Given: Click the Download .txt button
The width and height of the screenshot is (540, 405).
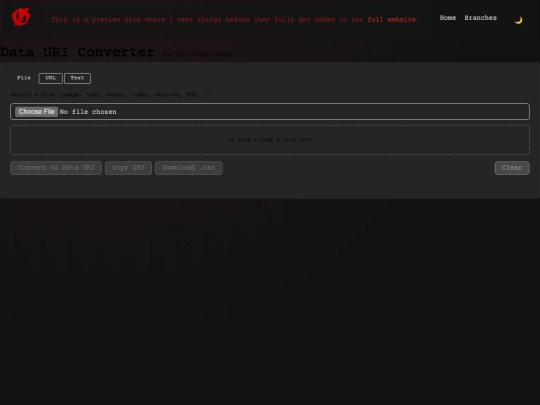Looking at the screenshot, I should (x=189, y=168).
